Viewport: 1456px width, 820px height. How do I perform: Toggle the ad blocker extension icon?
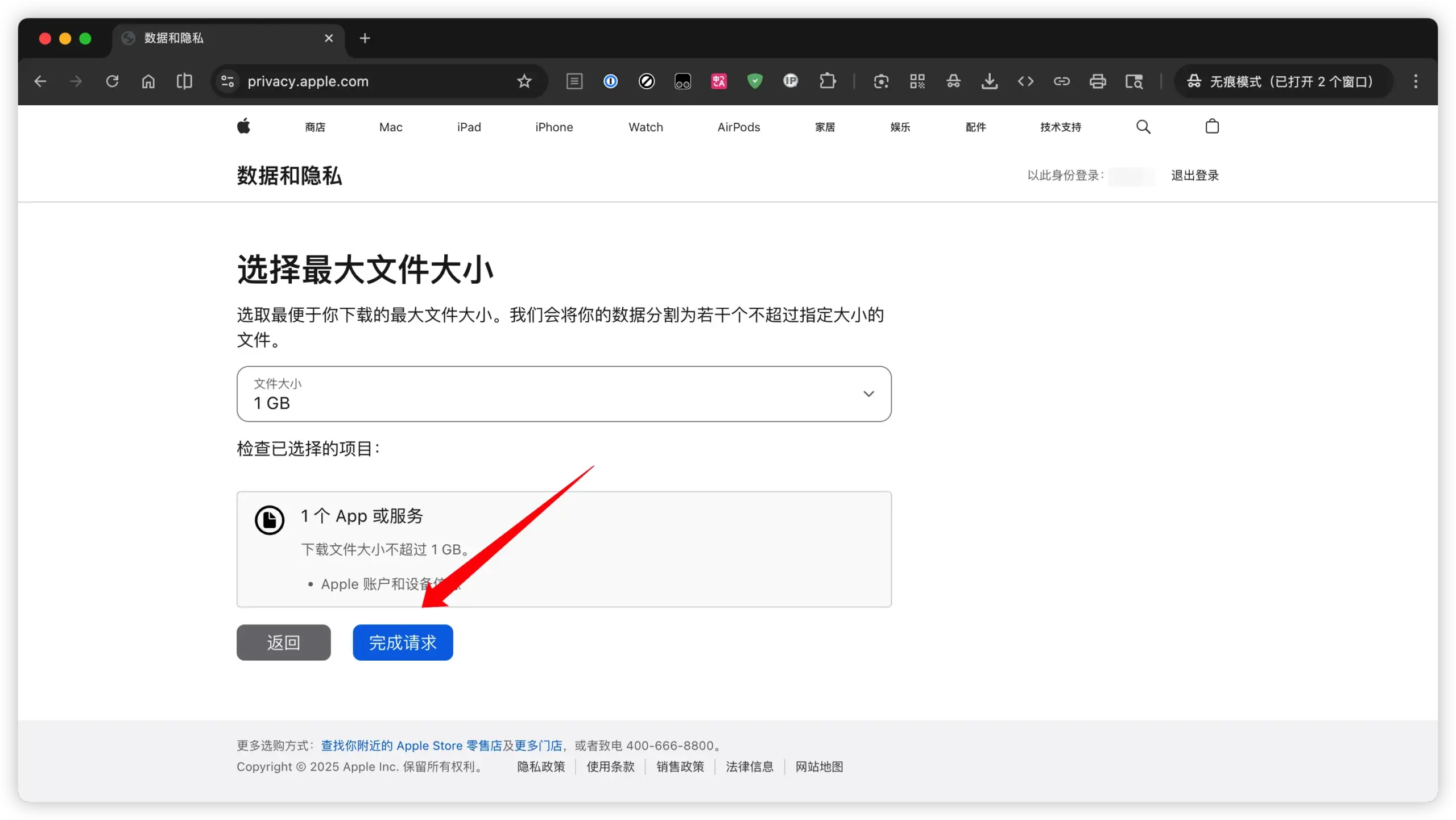646,81
